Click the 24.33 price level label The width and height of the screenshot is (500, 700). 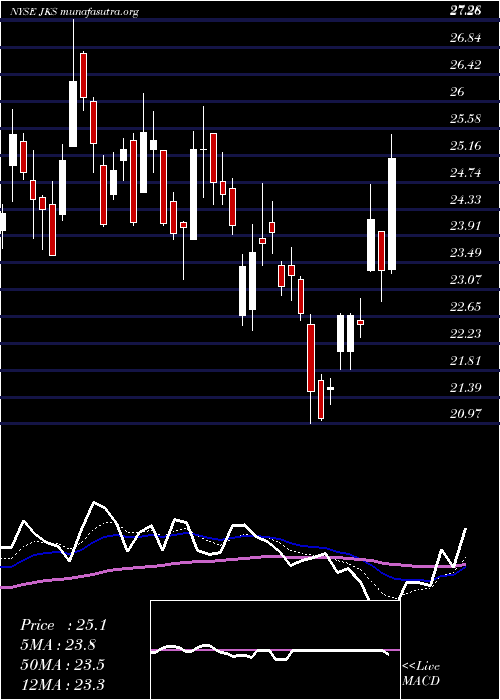(465, 199)
